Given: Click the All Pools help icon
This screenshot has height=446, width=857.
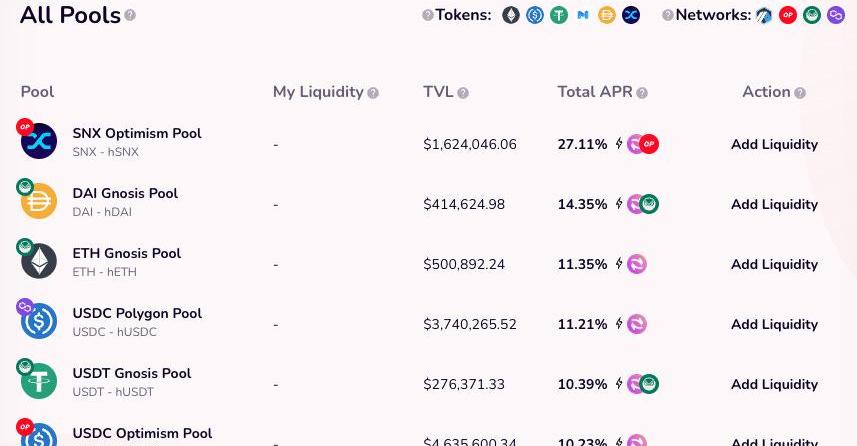Looking at the screenshot, I should point(130,16).
